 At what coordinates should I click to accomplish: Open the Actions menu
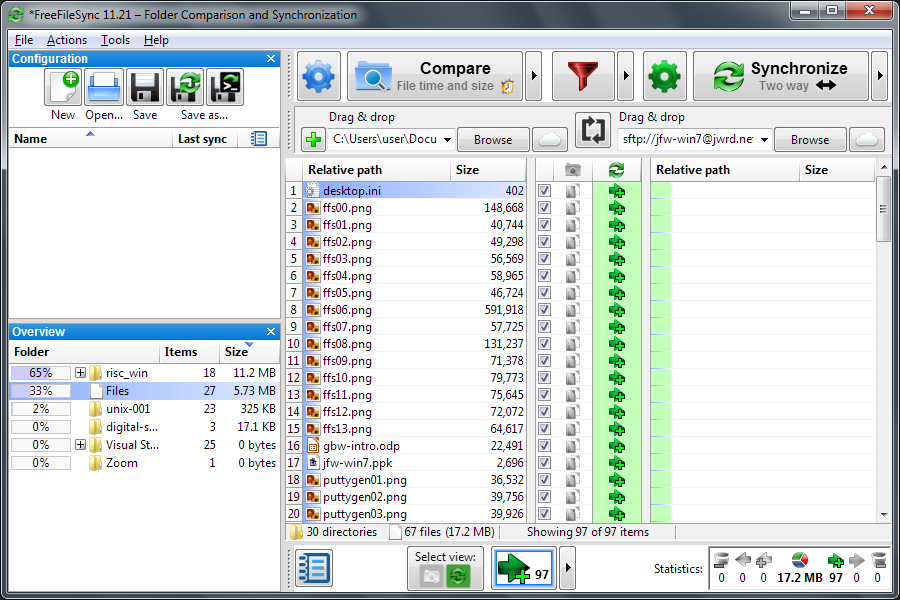[67, 40]
